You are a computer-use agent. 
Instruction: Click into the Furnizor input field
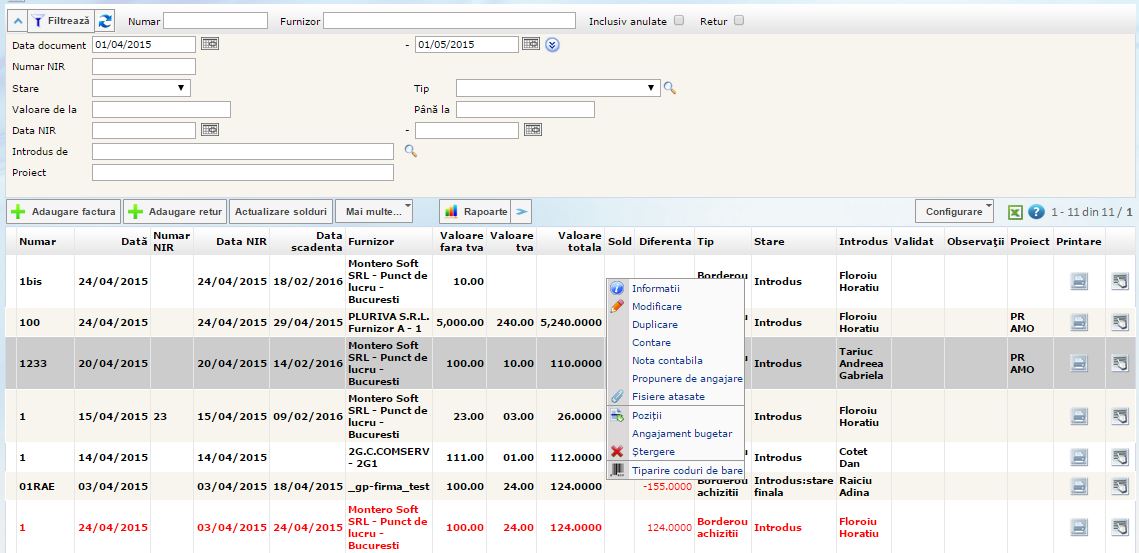coord(449,21)
